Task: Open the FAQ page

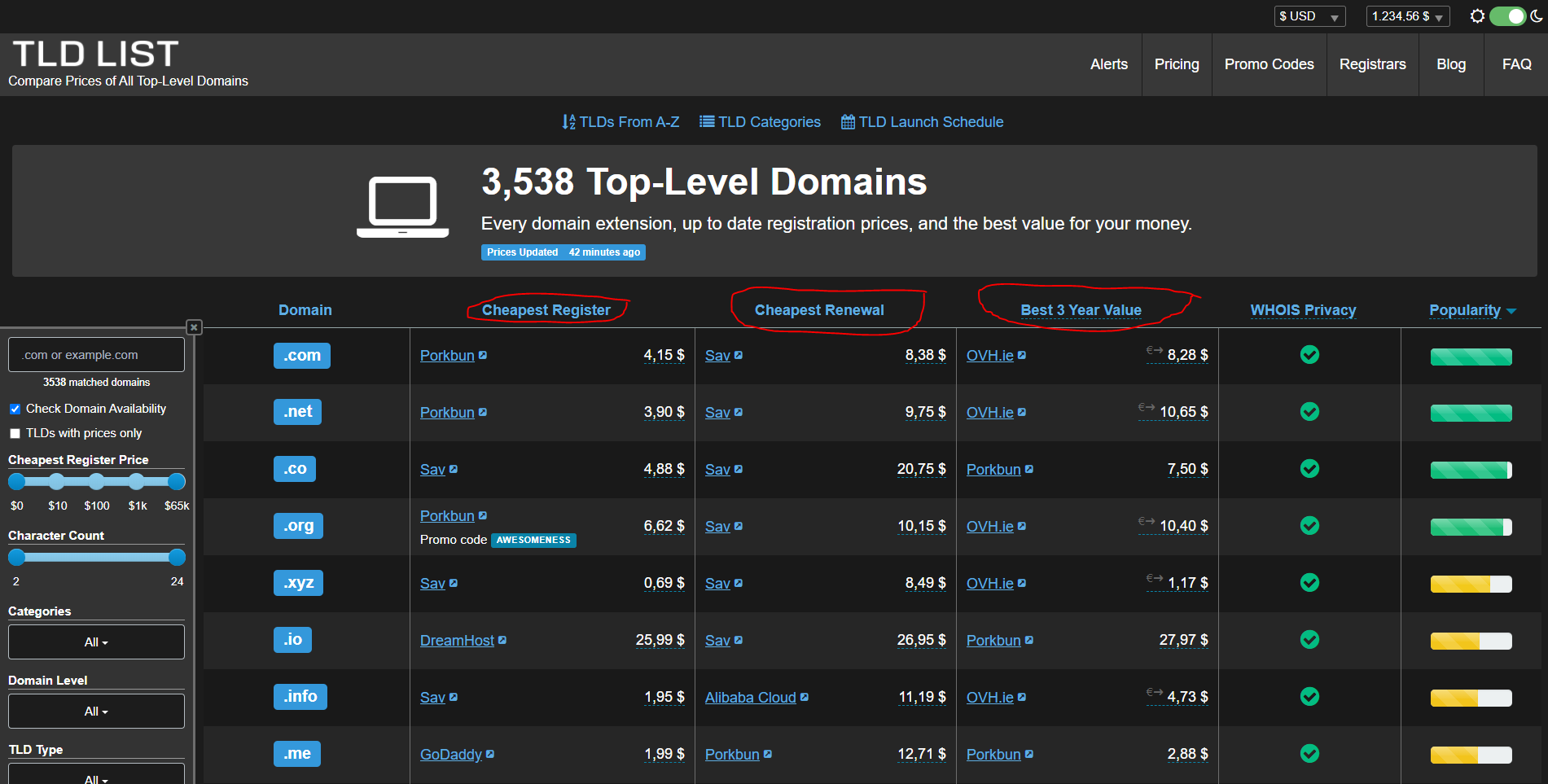Action: [1516, 64]
